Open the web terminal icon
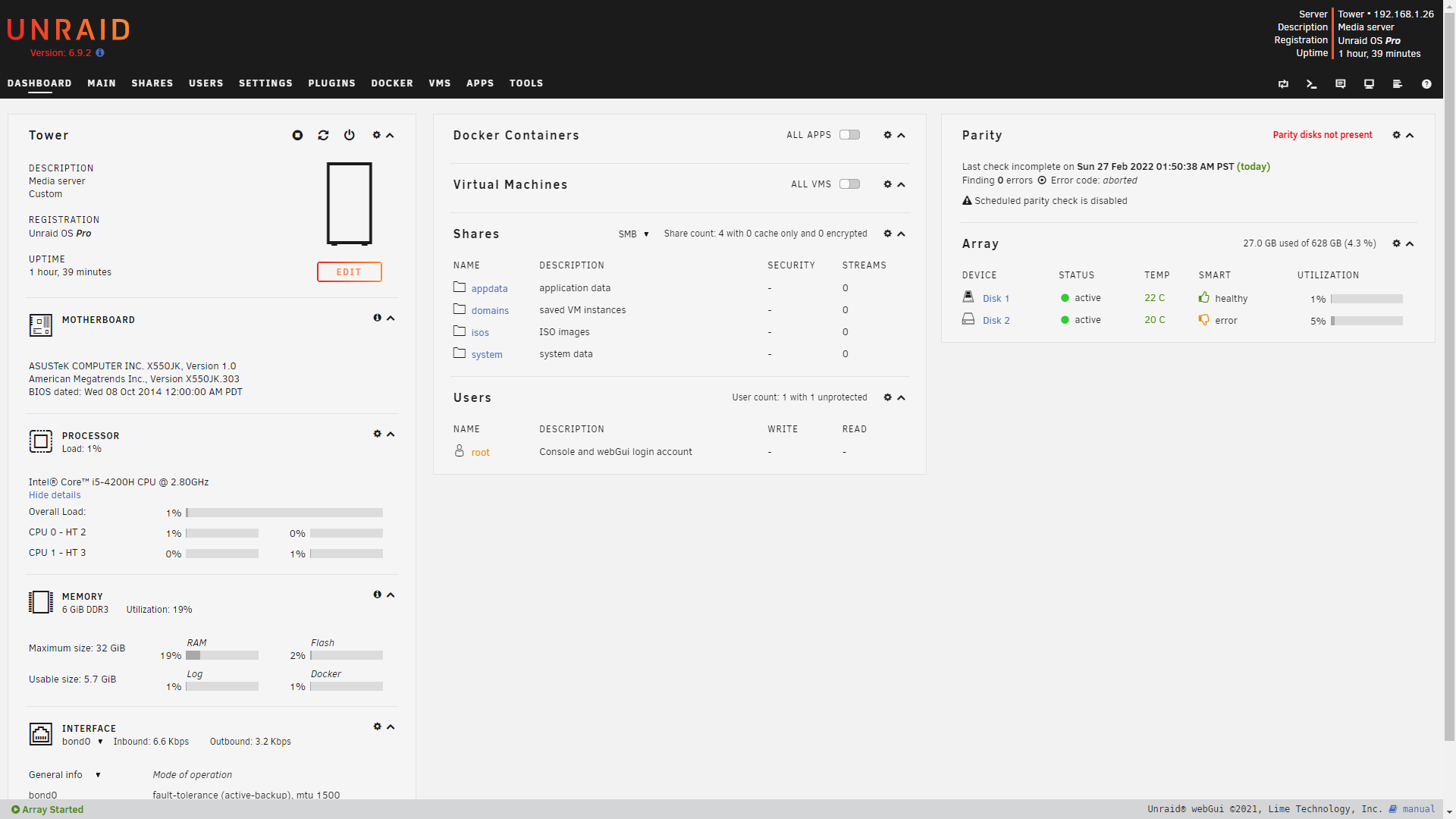1456x819 pixels. tap(1311, 84)
